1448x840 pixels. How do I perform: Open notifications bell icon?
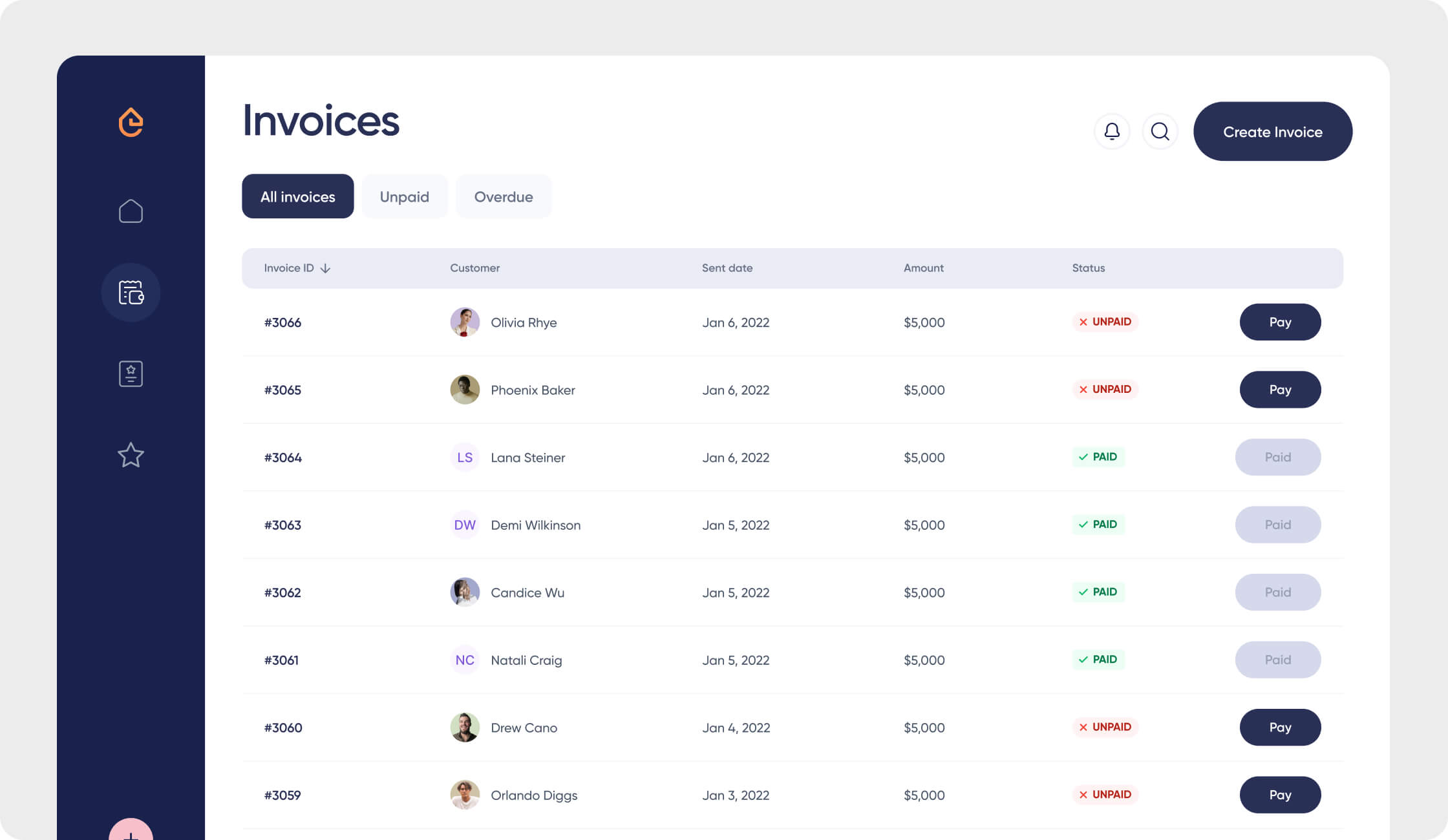[1112, 132]
